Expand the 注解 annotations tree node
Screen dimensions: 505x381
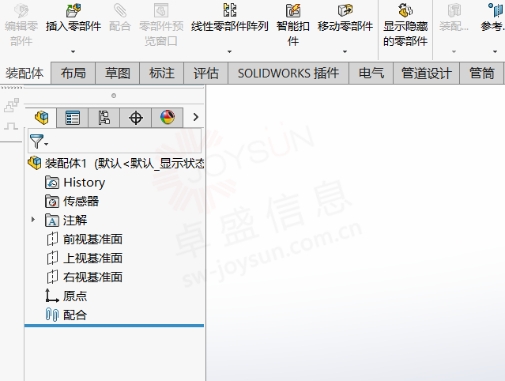tap(33, 219)
